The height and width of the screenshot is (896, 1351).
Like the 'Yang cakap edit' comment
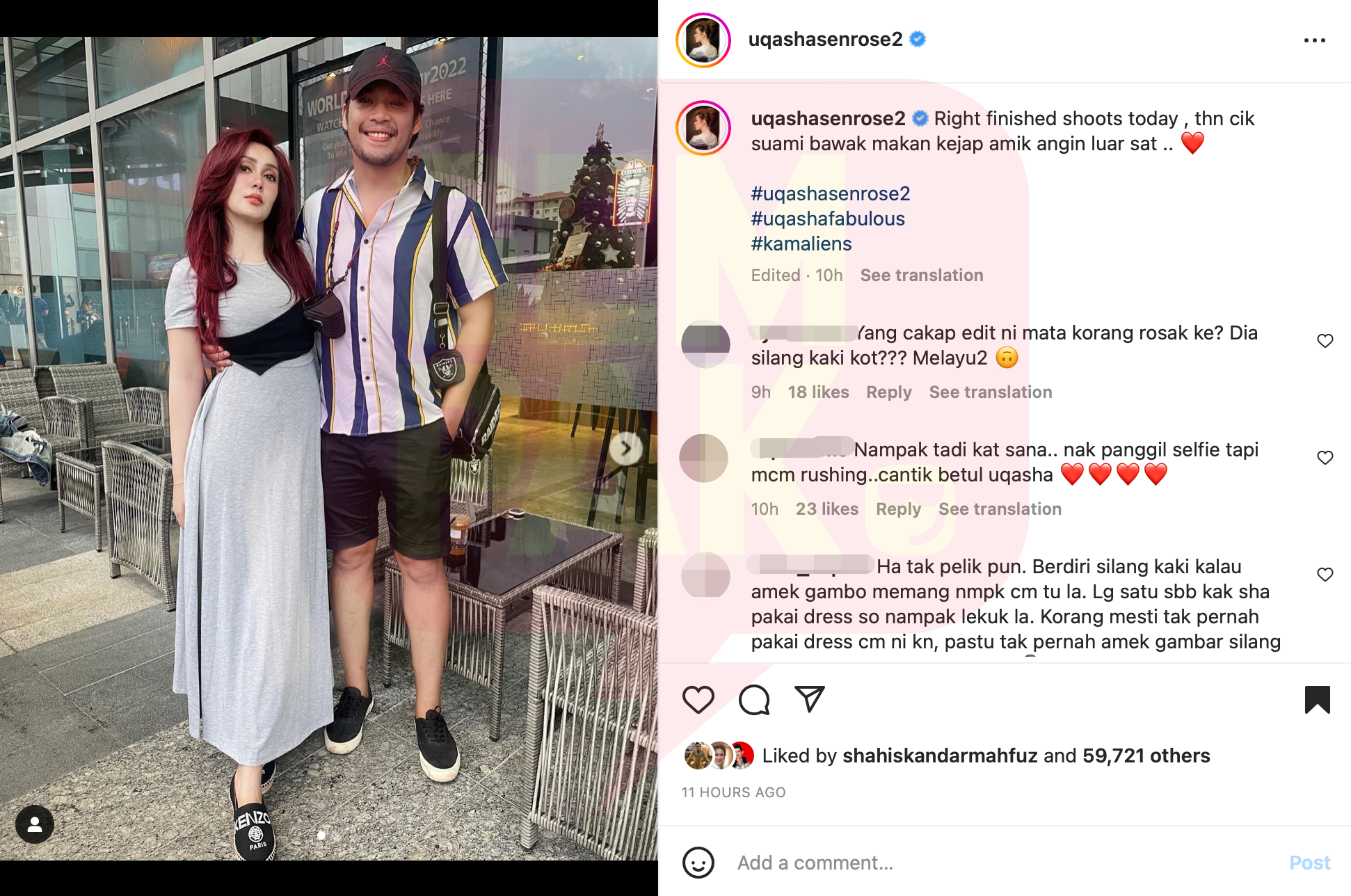[1325, 341]
